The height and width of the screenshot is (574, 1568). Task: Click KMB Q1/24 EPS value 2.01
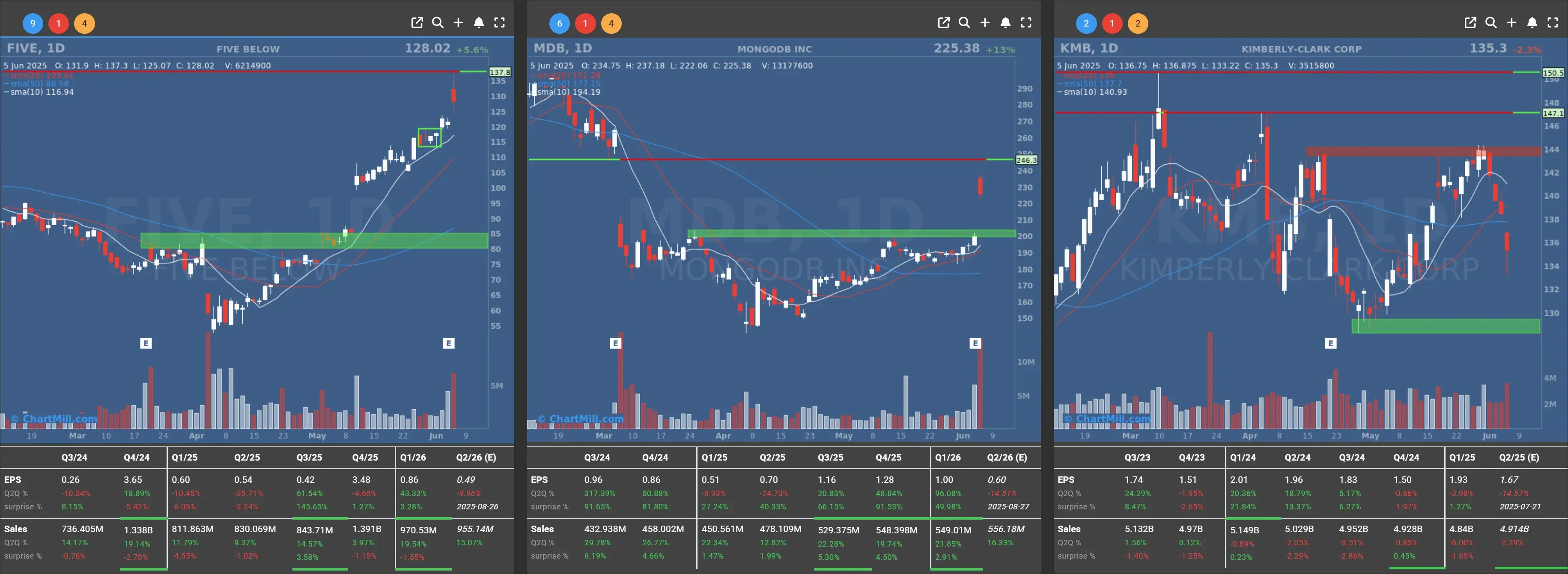(1239, 480)
